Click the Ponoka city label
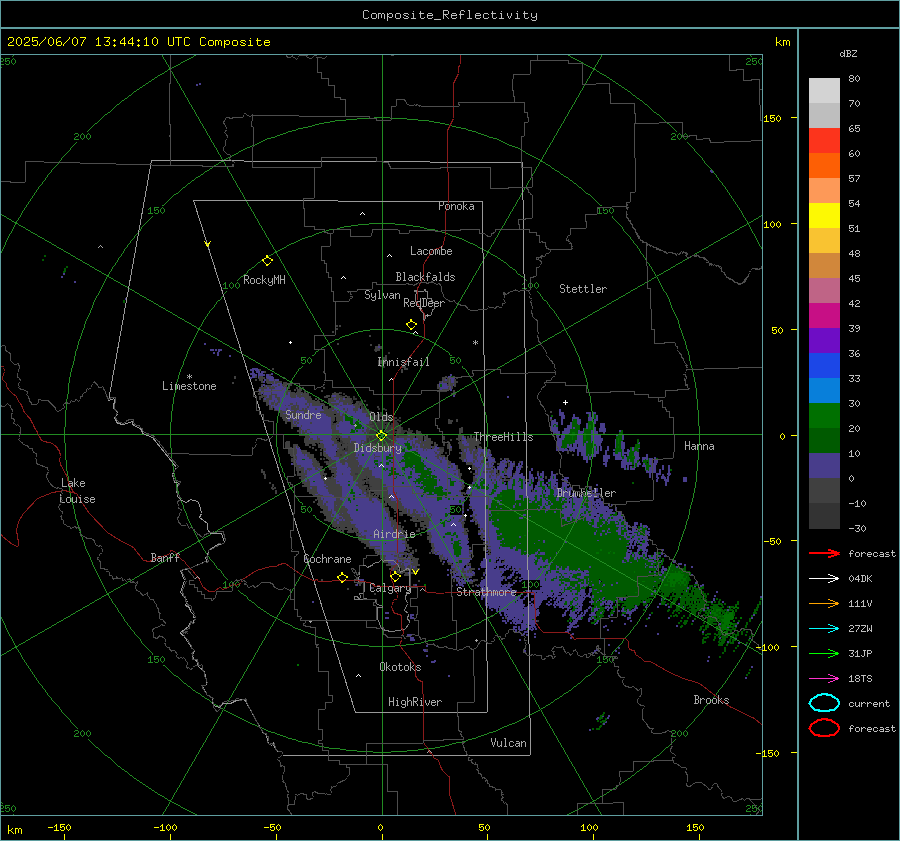This screenshot has height=841, width=900. coord(456,206)
